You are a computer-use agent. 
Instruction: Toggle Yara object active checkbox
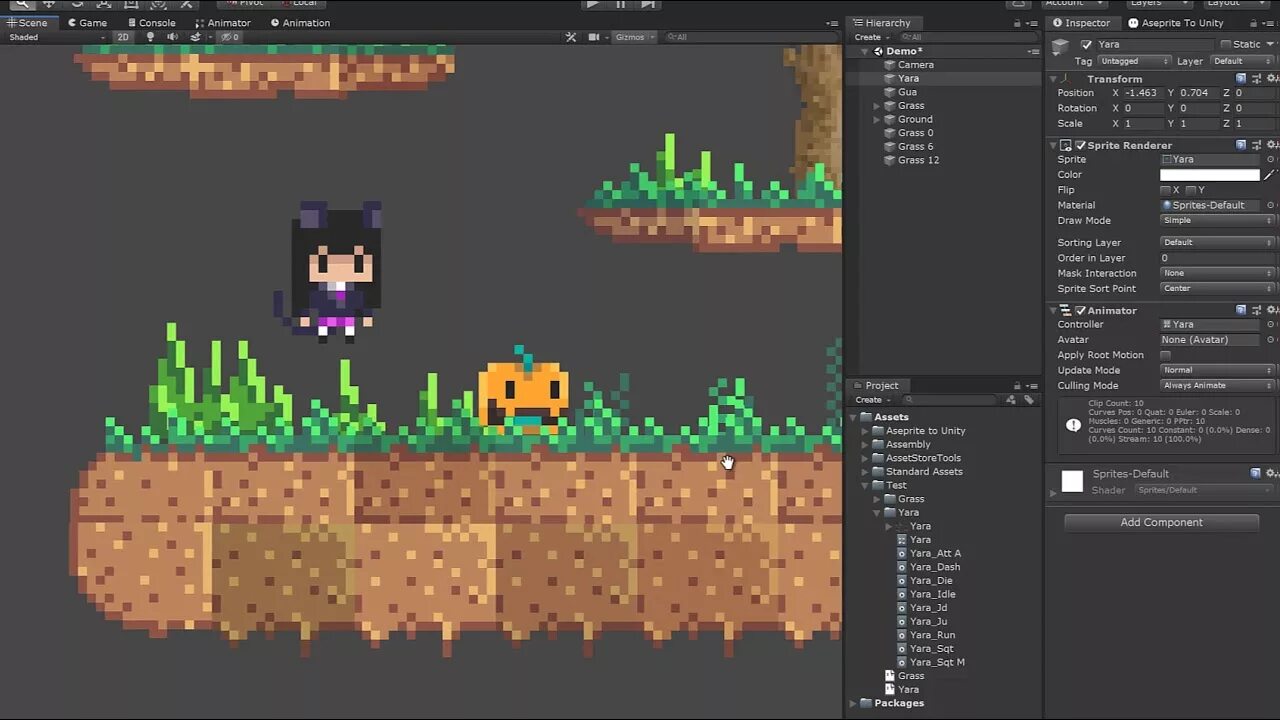pos(1086,44)
